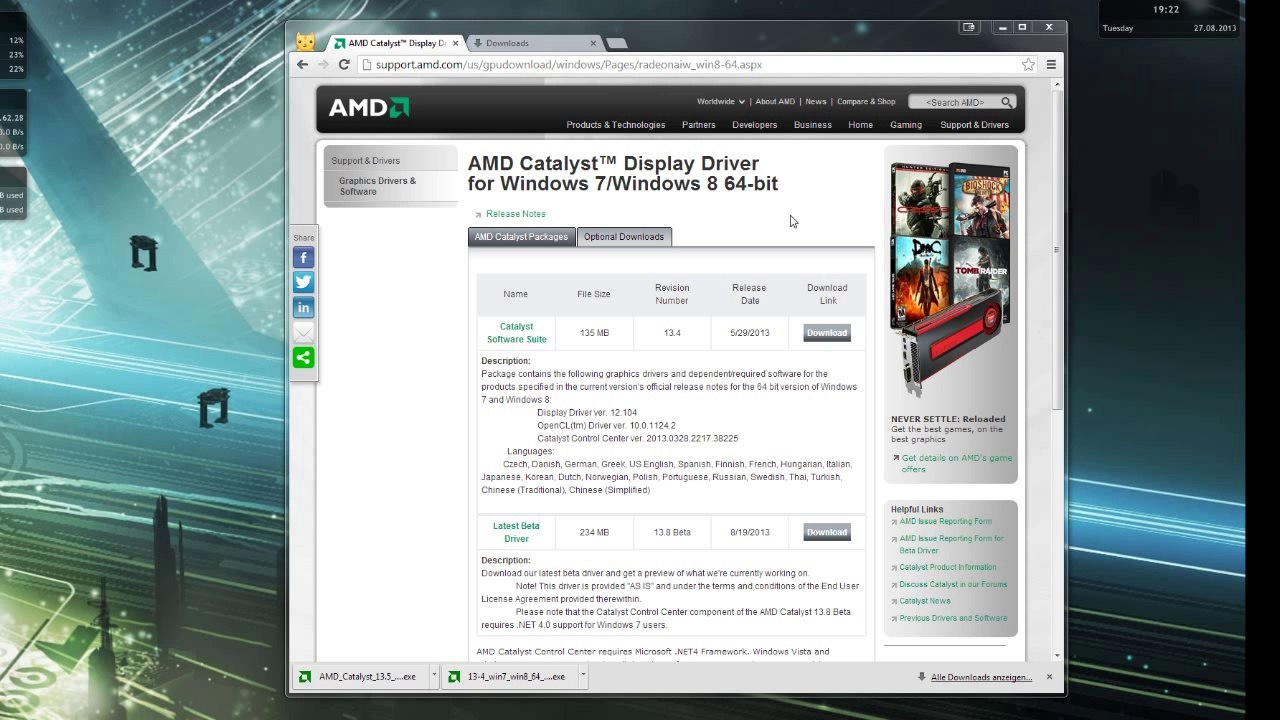Screen dimensions: 1280x720
Task: Click the address bar URL field
Action: click(x=690, y=64)
